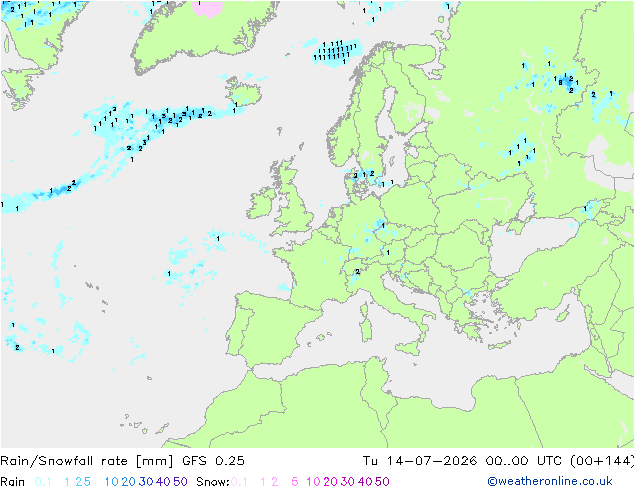
Task: Select the magenta snow legend value 40
Action: click(x=365, y=482)
